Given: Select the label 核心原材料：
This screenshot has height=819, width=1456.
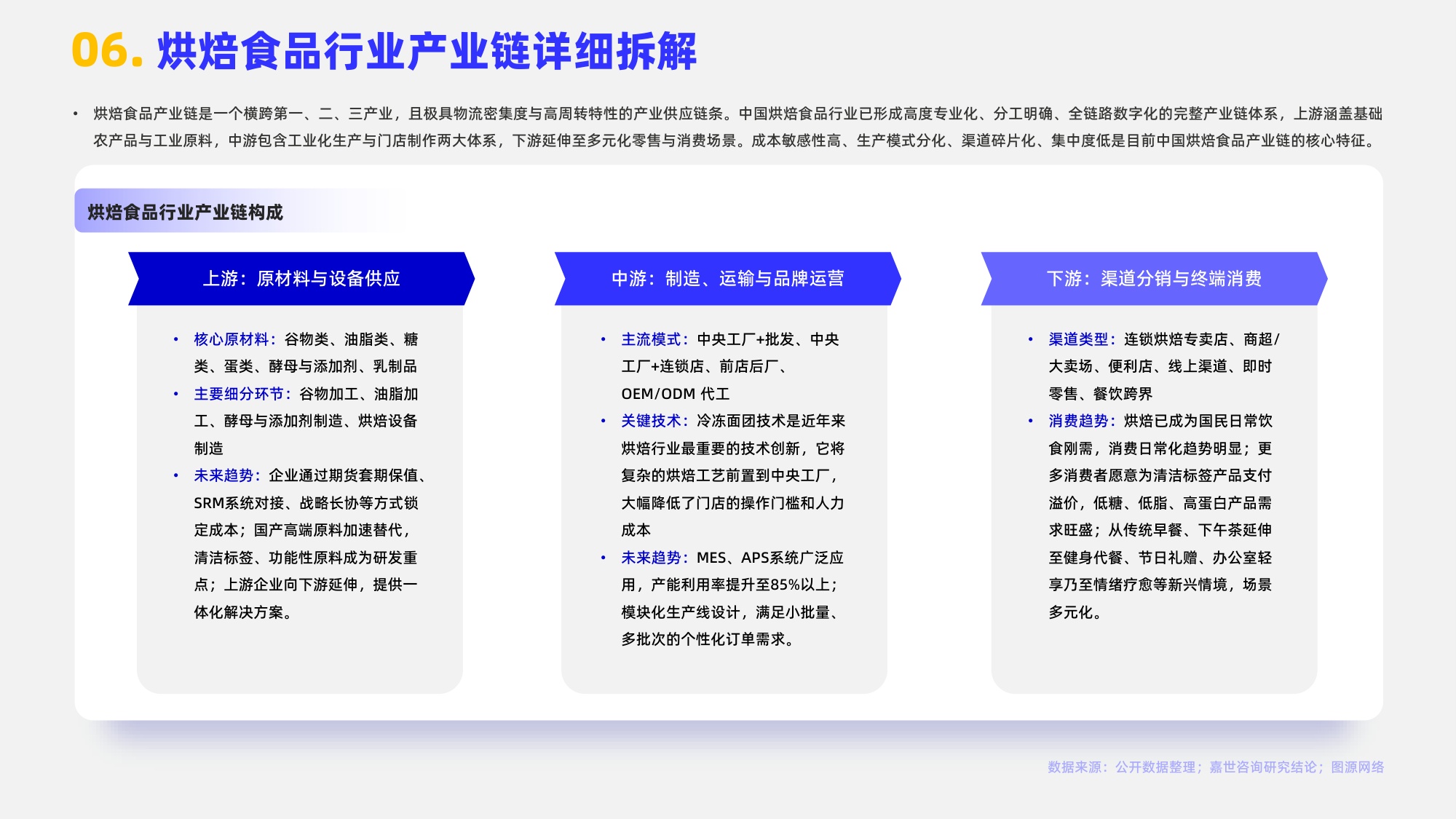Looking at the screenshot, I should 235,339.
